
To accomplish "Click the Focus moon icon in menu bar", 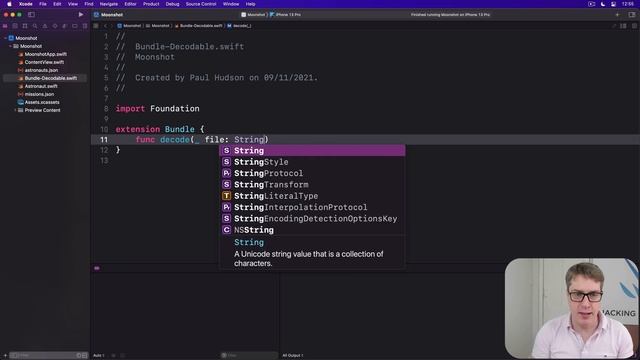I will point(603,4).
